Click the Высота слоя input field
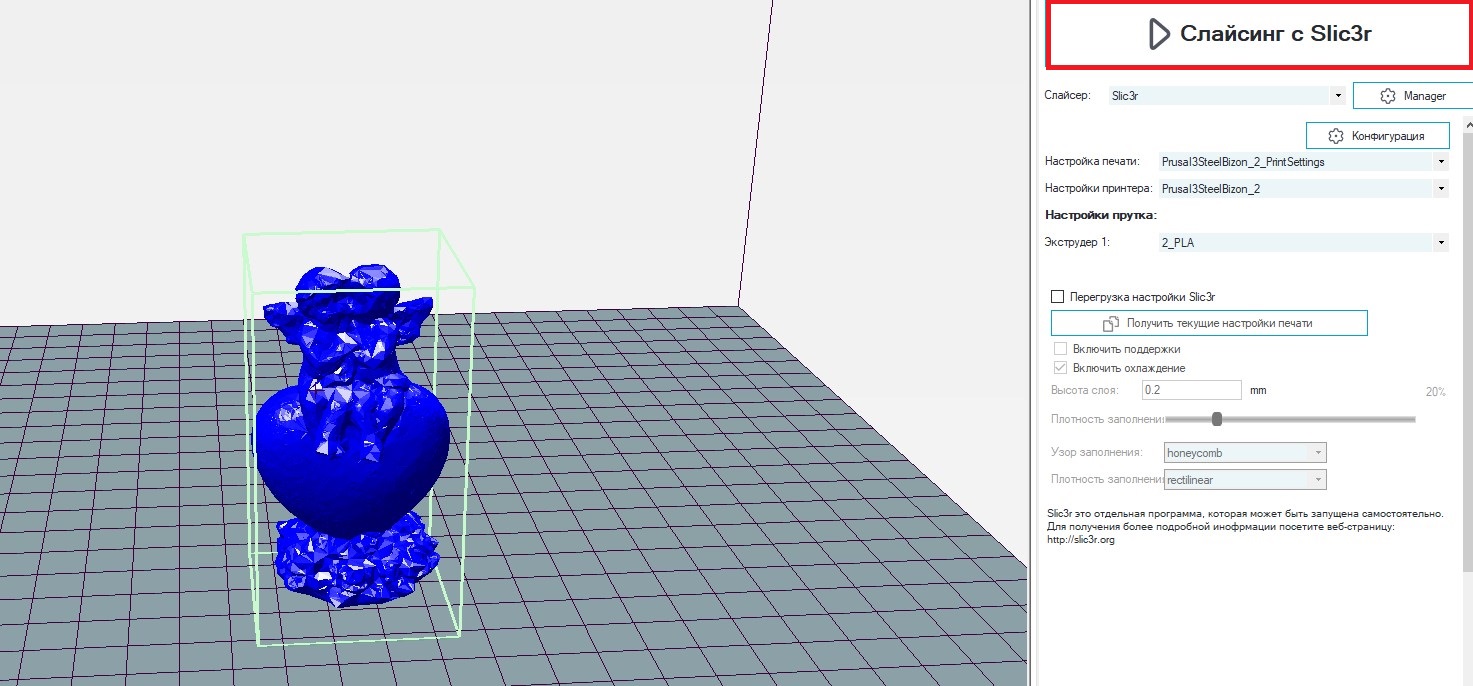Image resolution: width=1473 pixels, height=686 pixels. pyautogui.click(x=1190, y=390)
